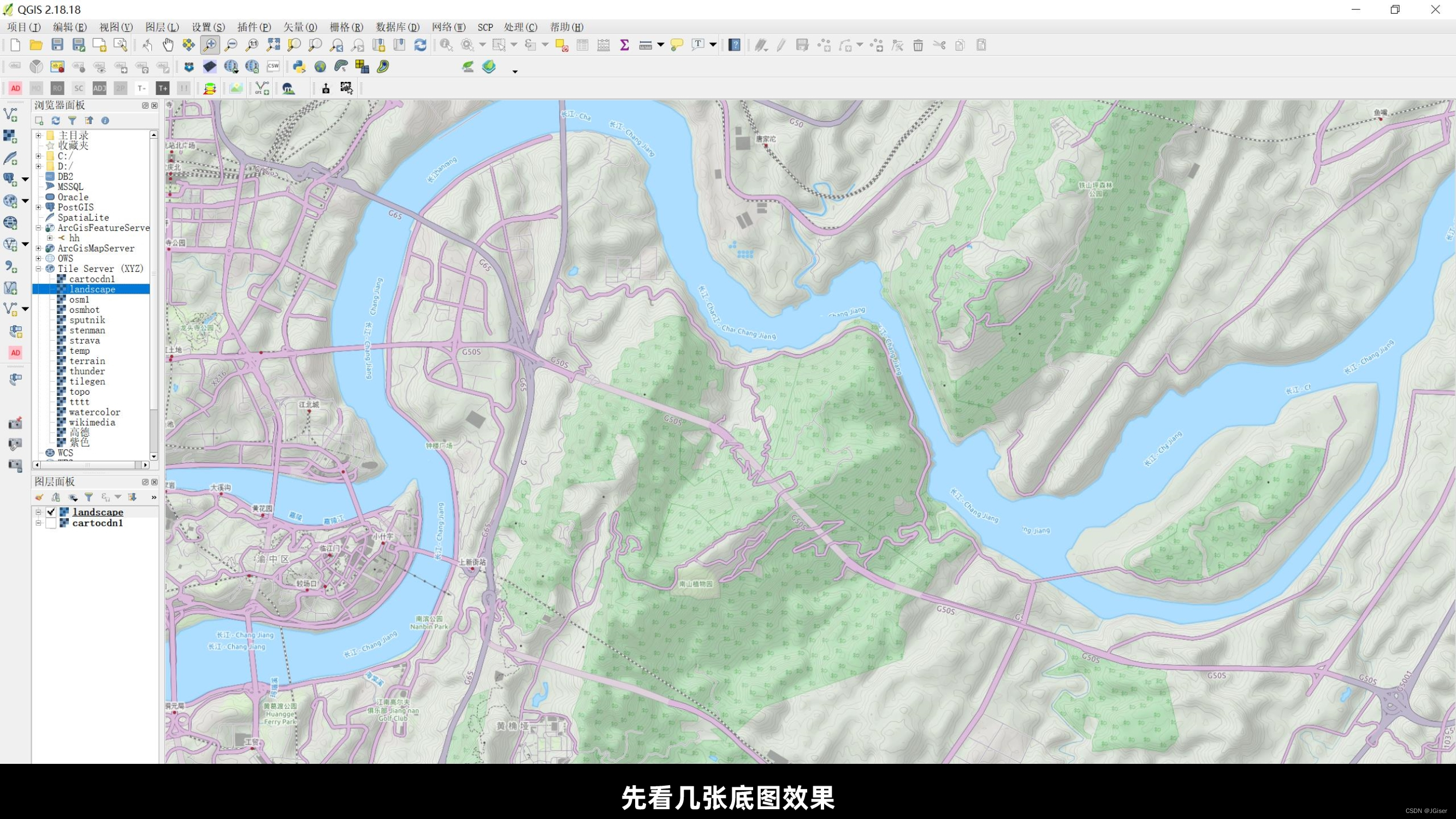Viewport: 1456px width, 819px height.
Task: Select the terrain tile server entry
Action: coord(87,360)
